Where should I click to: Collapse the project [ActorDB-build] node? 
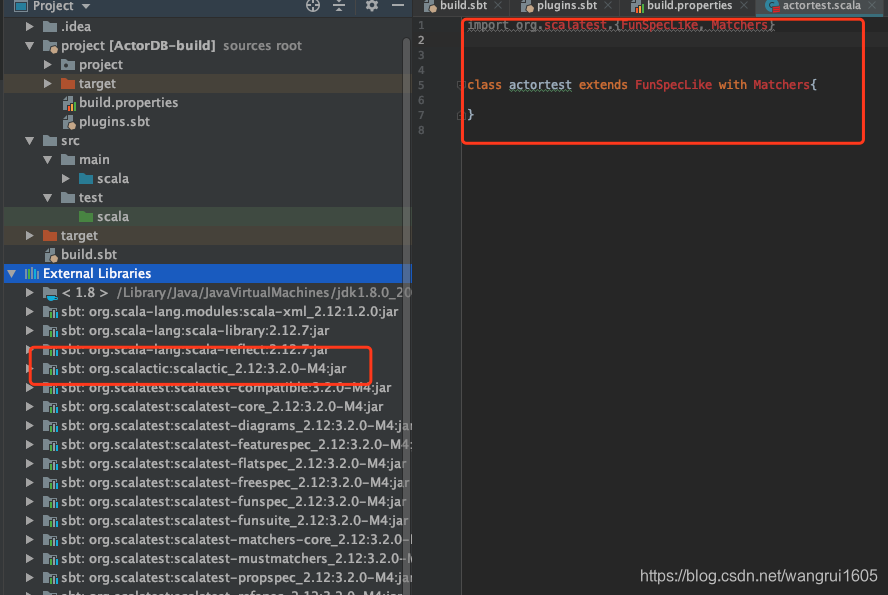pos(29,46)
